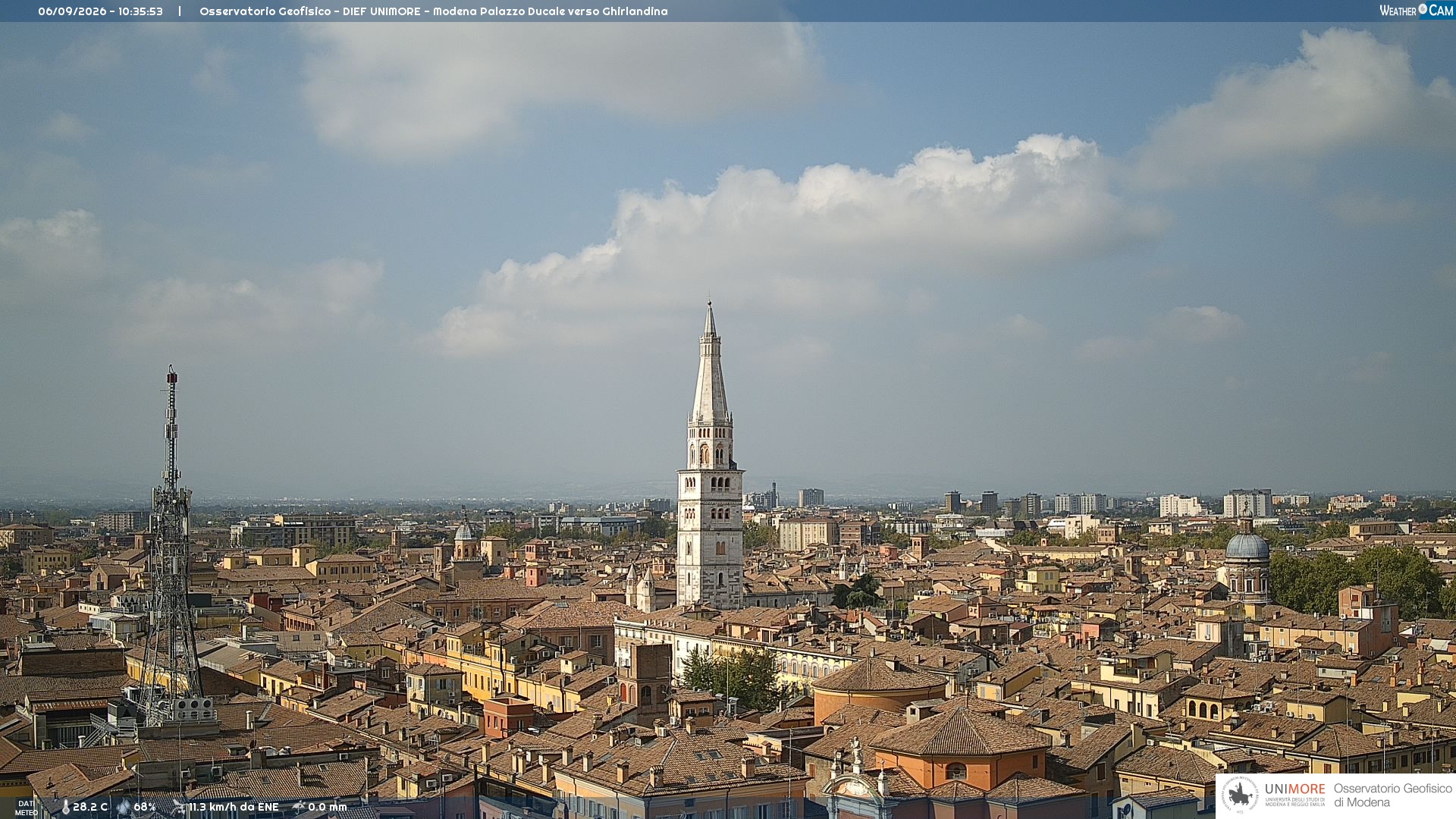Click the thermometer temperature icon
This screenshot has width=1456, height=819.
pyautogui.click(x=66, y=808)
